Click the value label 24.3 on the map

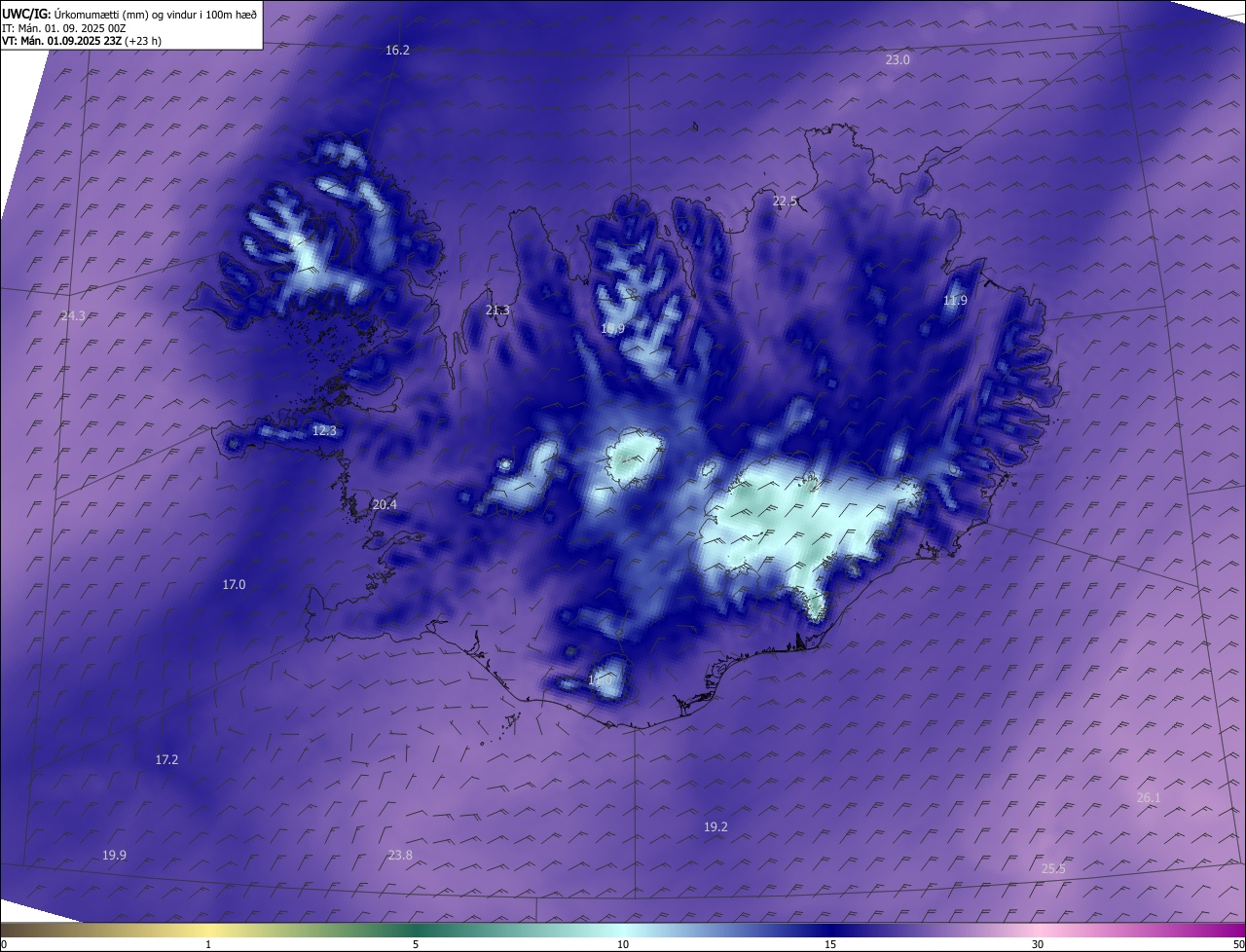(x=73, y=316)
